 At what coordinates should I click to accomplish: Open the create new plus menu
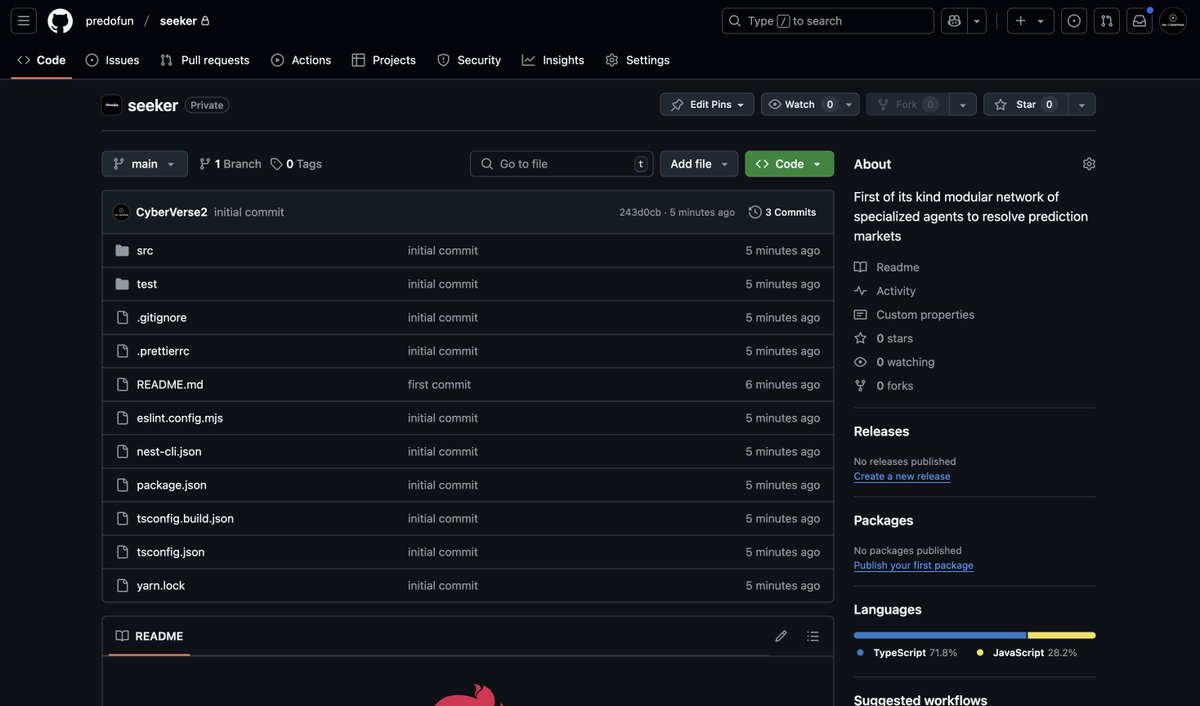point(1030,21)
